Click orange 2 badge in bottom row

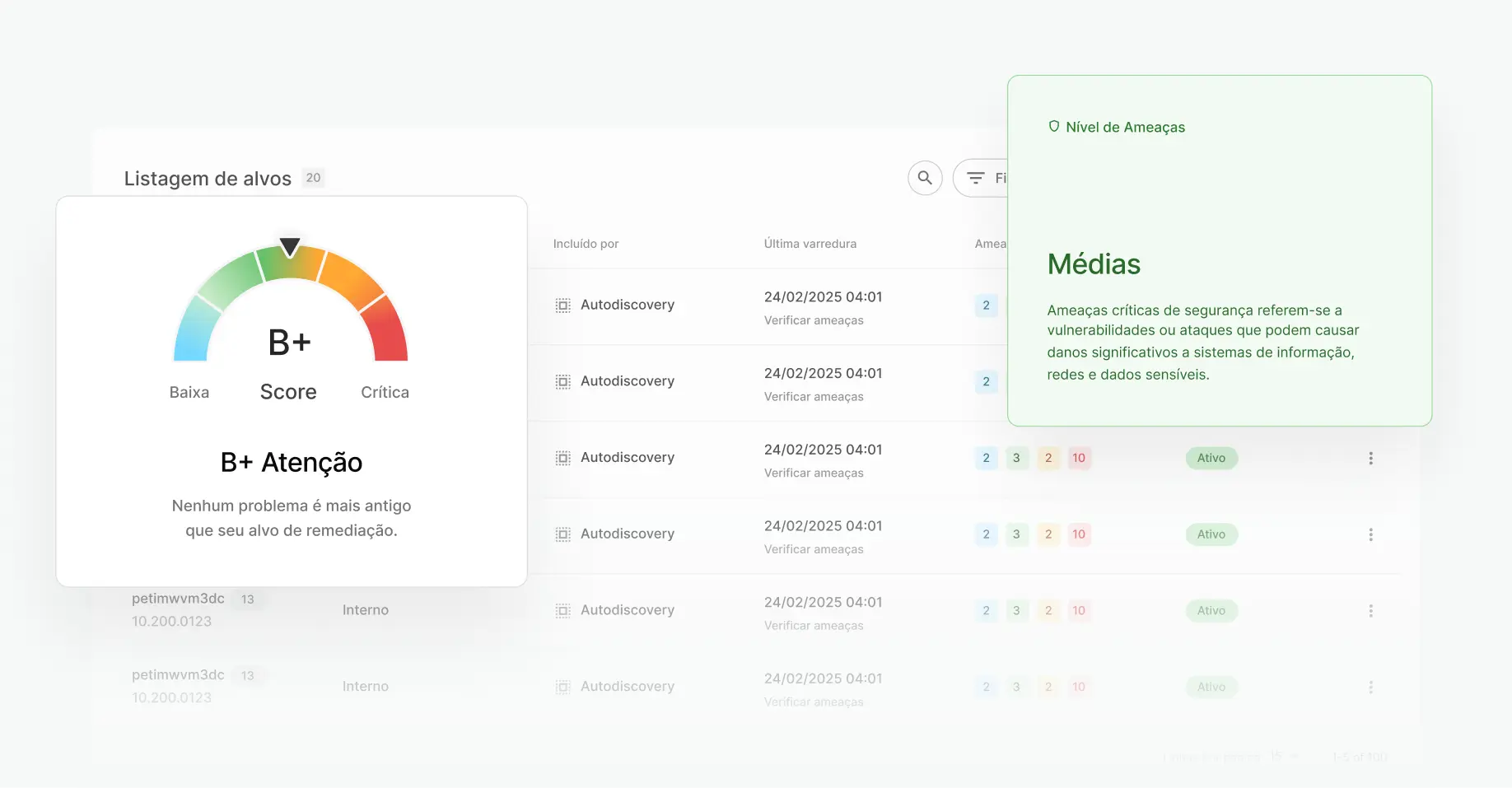point(1048,687)
